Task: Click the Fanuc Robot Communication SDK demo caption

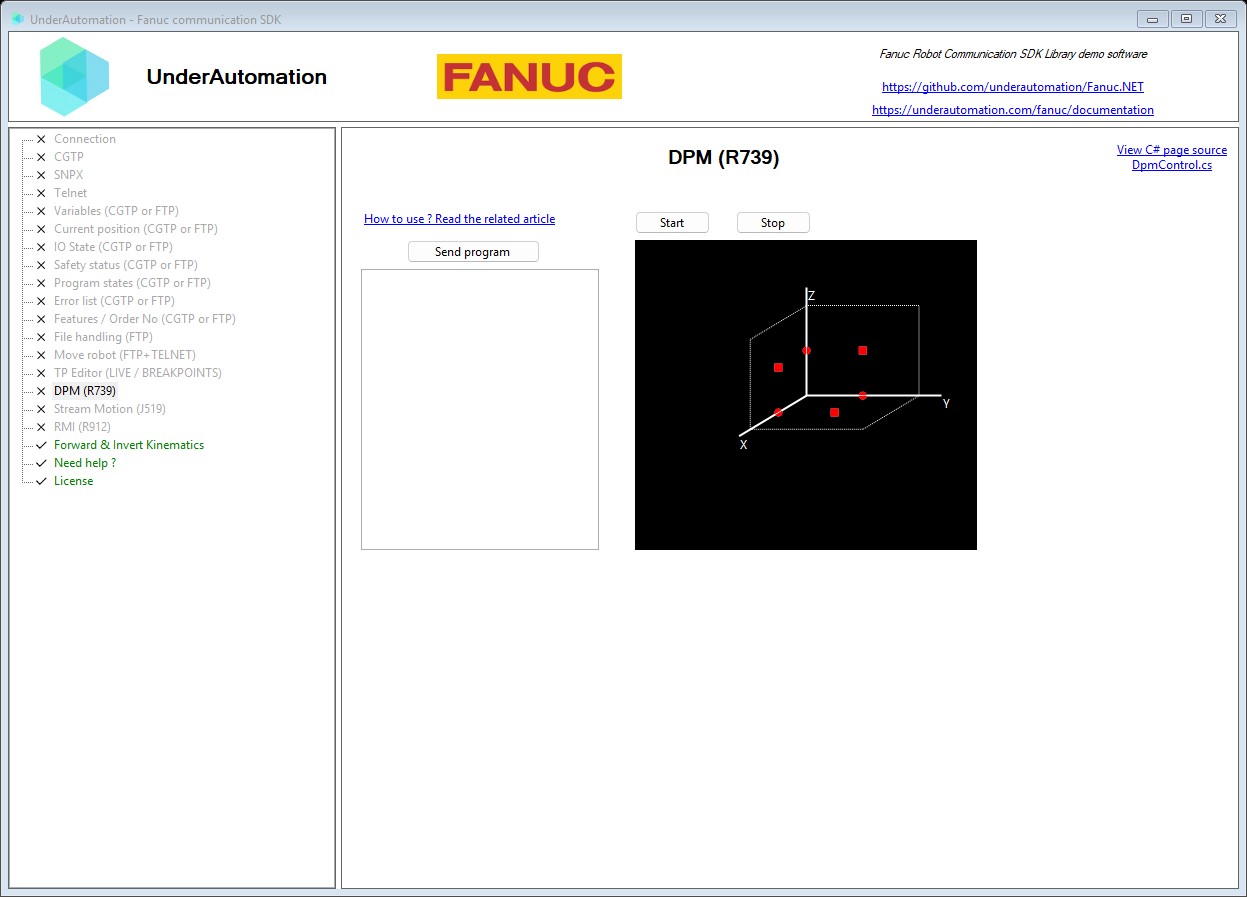Action: (1013, 54)
